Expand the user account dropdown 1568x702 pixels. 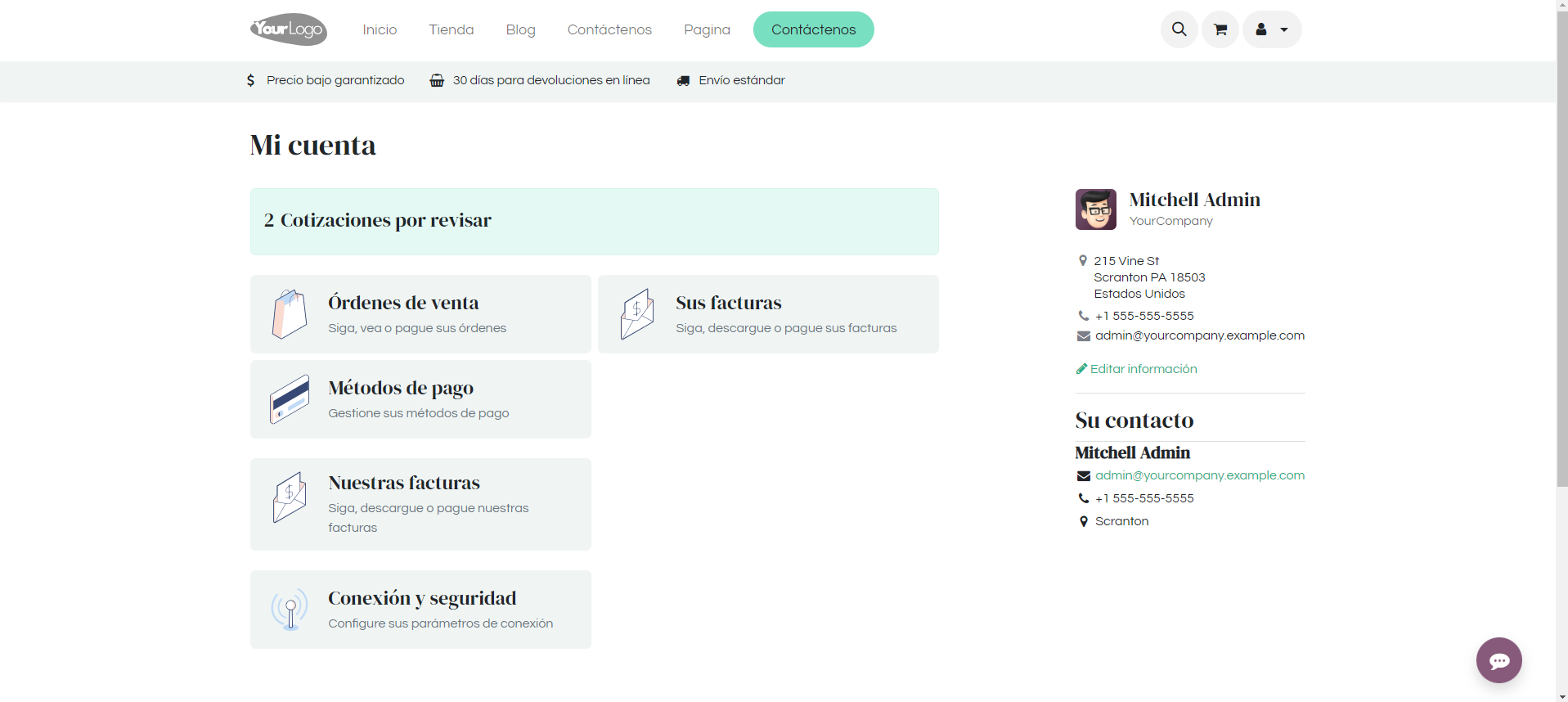point(1271,29)
